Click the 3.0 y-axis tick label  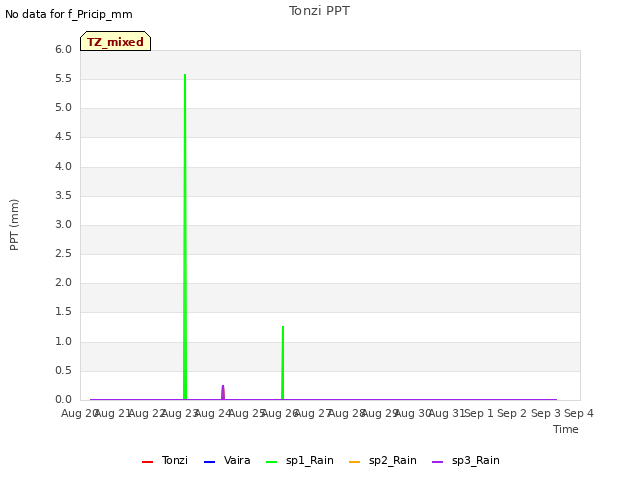click(x=63, y=224)
